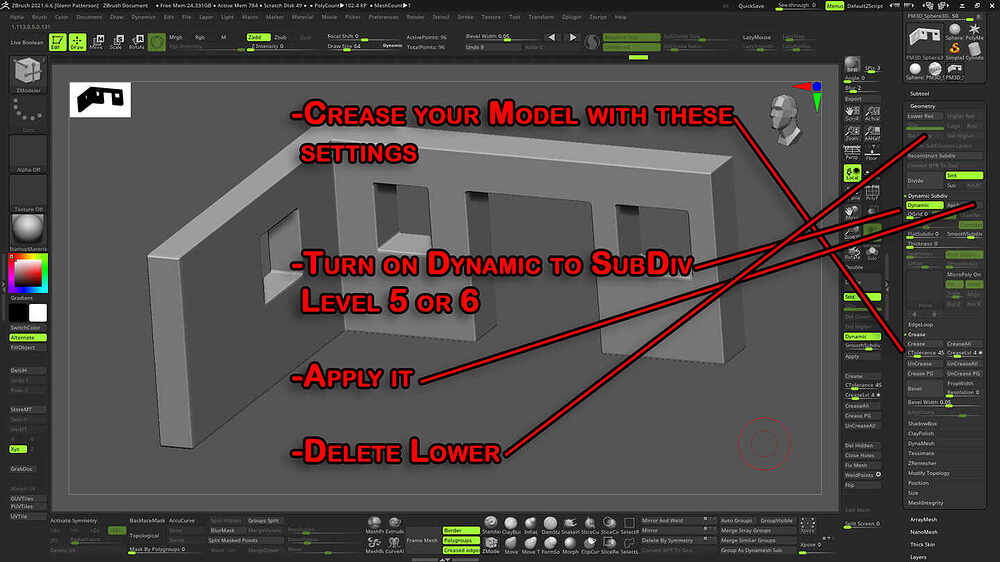The width and height of the screenshot is (1000, 562).
Task: Pick a color from the color picker square
Action: pos(27,274)
